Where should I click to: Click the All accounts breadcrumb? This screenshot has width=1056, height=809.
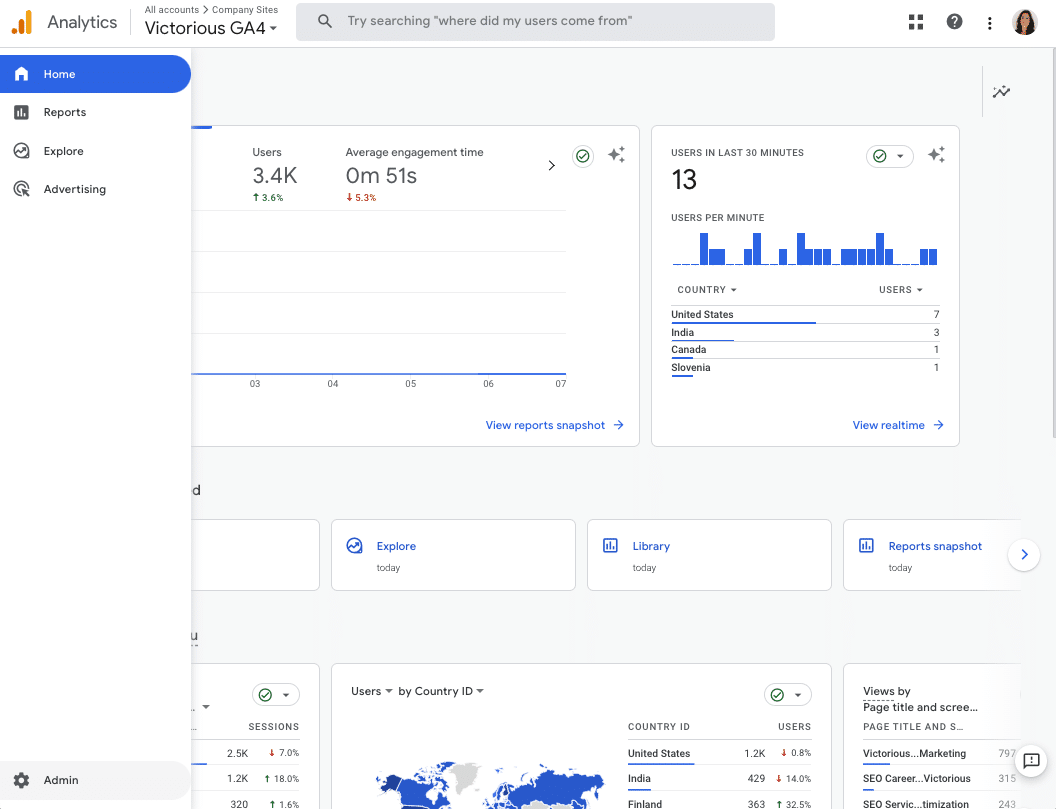click(172, 10)
